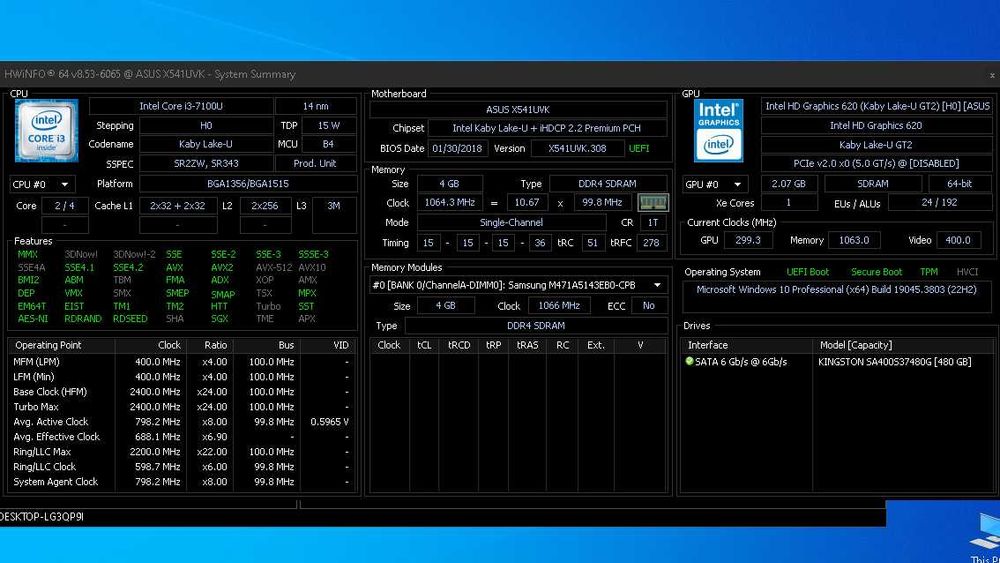Click the BIOS date 01/30/2018 field
Image resolution: width=1000 pixels, height=563 pixels.
click(457, 149)
